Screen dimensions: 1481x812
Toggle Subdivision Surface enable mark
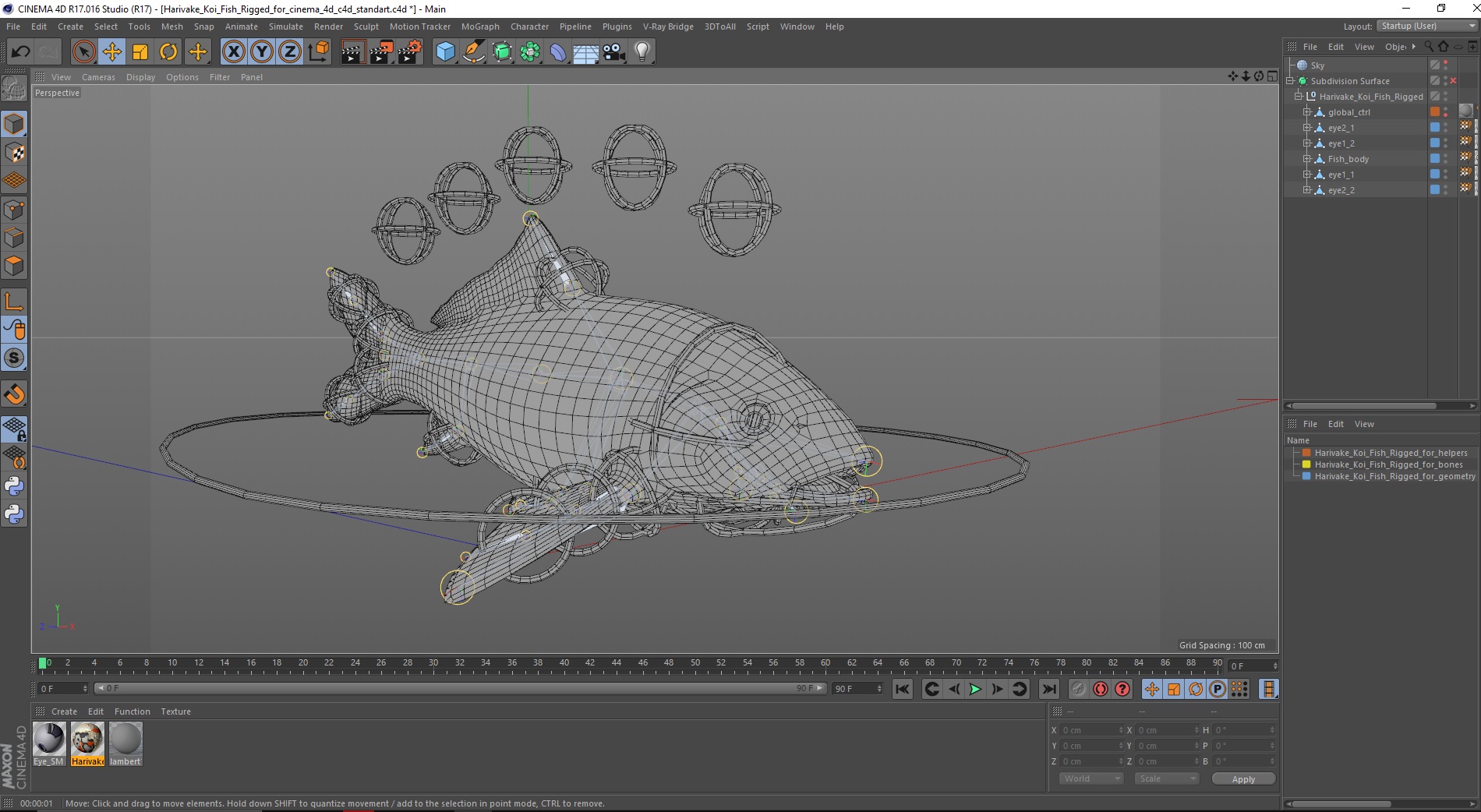1453,81
